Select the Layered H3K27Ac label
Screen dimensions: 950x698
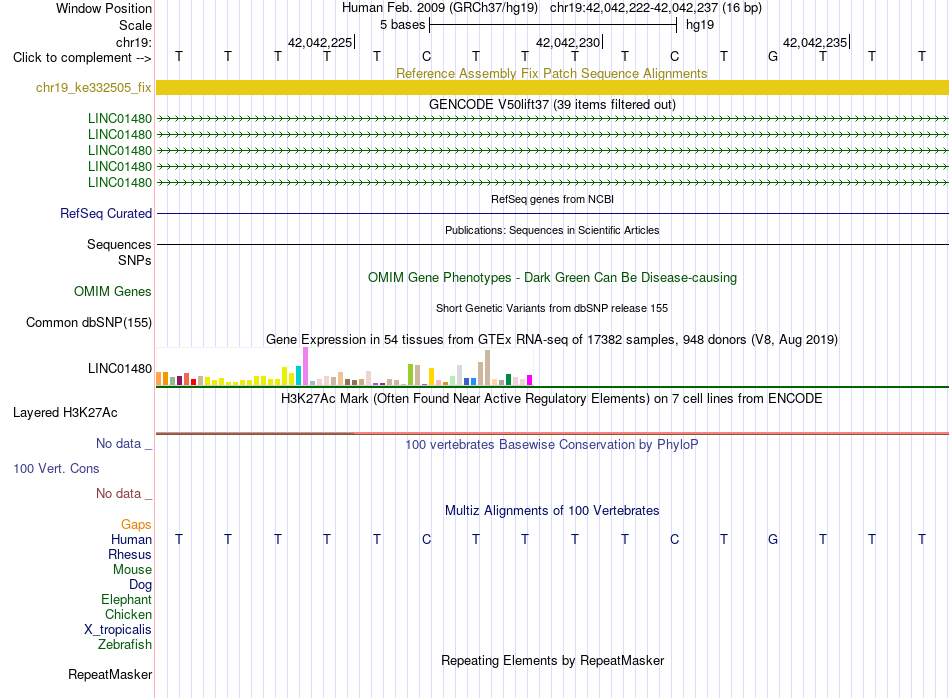click(x=65, y=413)
